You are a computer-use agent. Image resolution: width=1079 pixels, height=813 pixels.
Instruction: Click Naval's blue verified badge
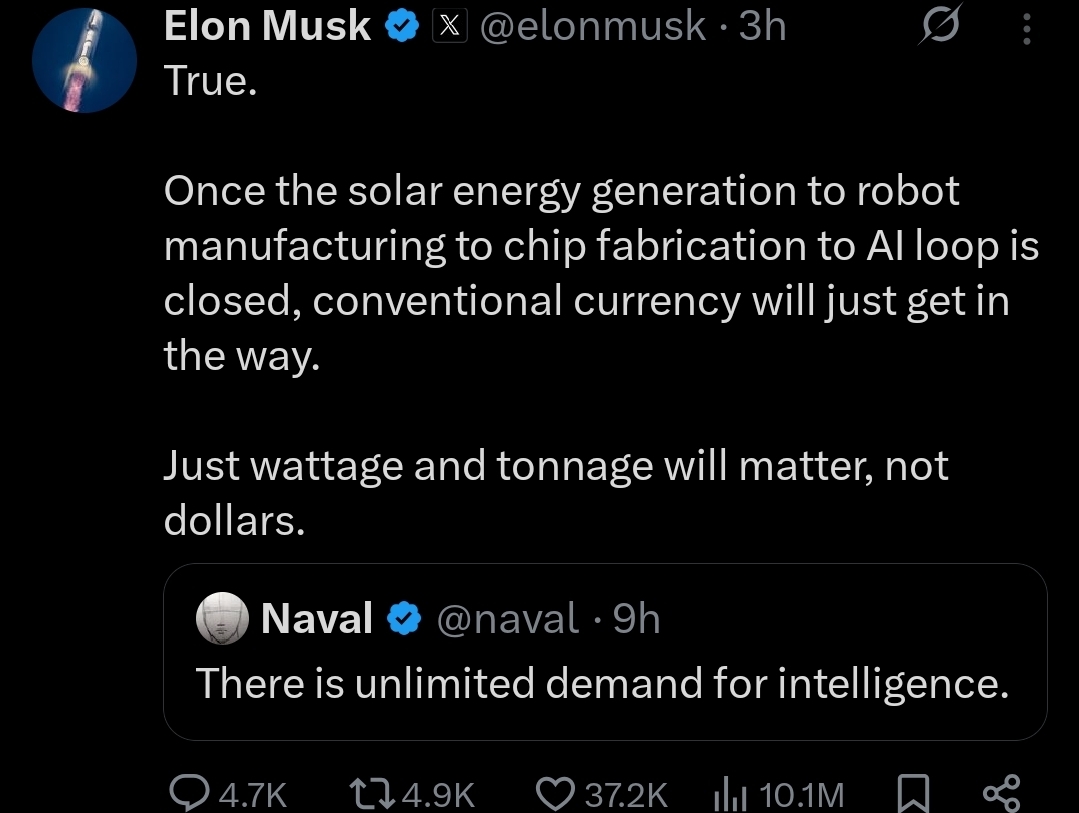click(x=404, y=620)
